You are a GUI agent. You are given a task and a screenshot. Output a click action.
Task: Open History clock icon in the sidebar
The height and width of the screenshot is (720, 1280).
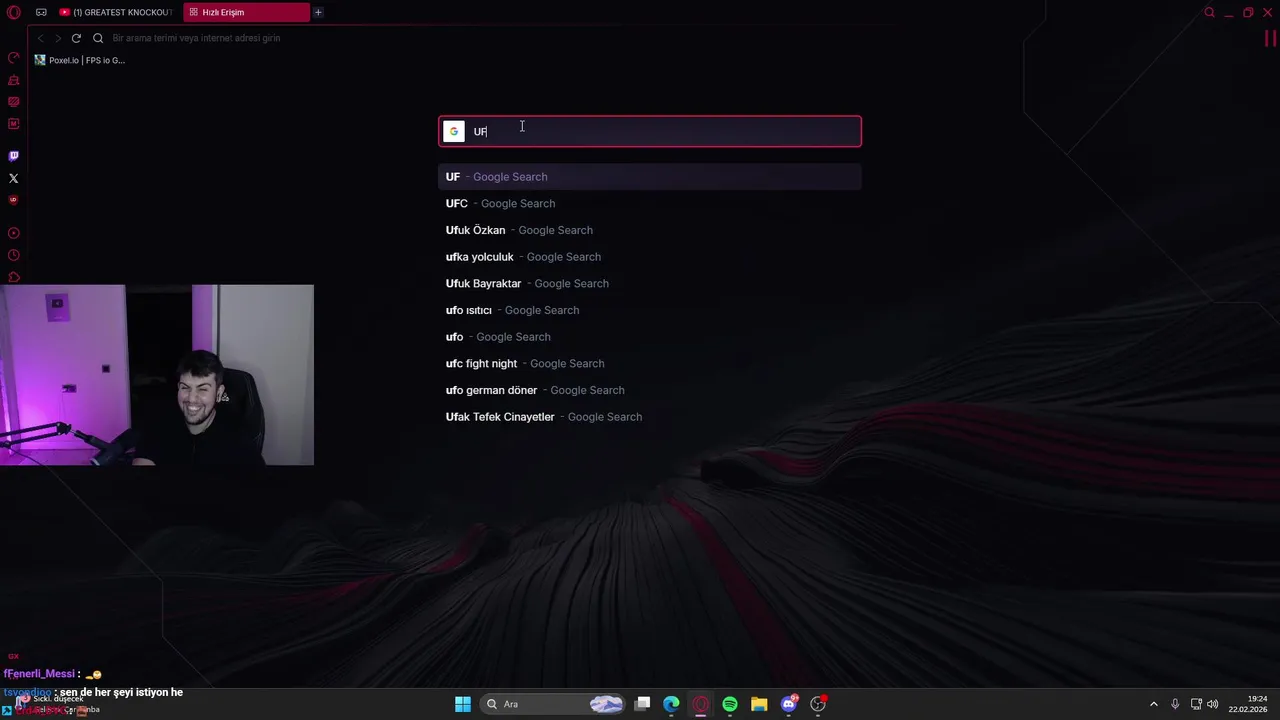point(13,255)
